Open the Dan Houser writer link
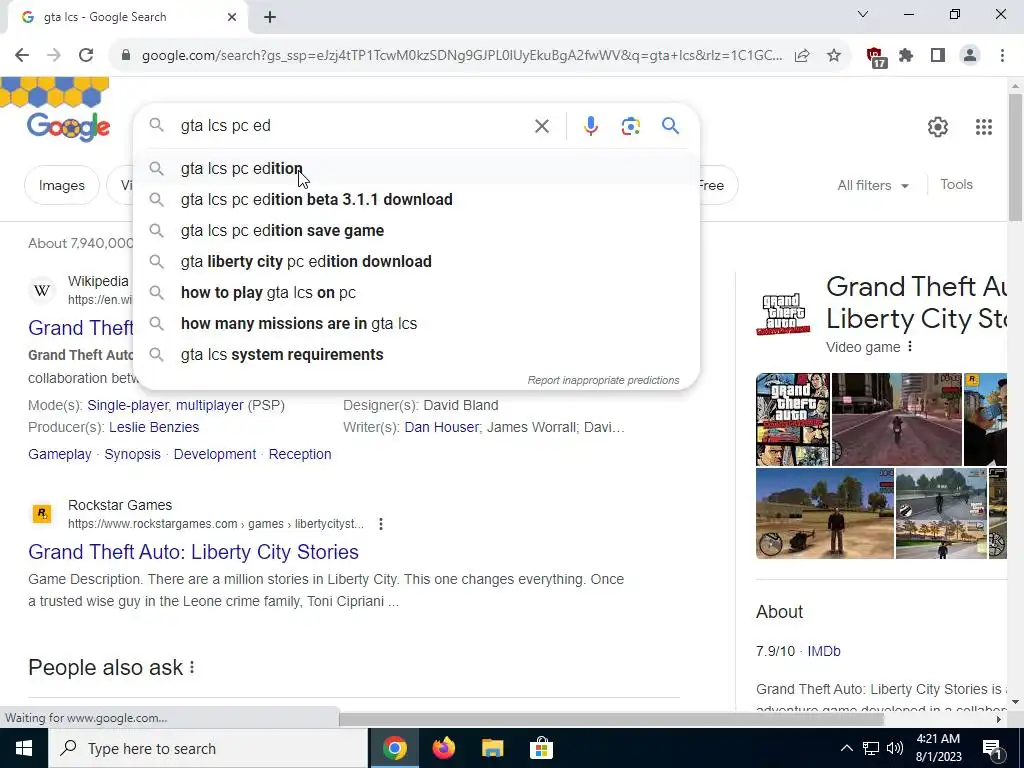1024x768 pixels. [441, 427]
